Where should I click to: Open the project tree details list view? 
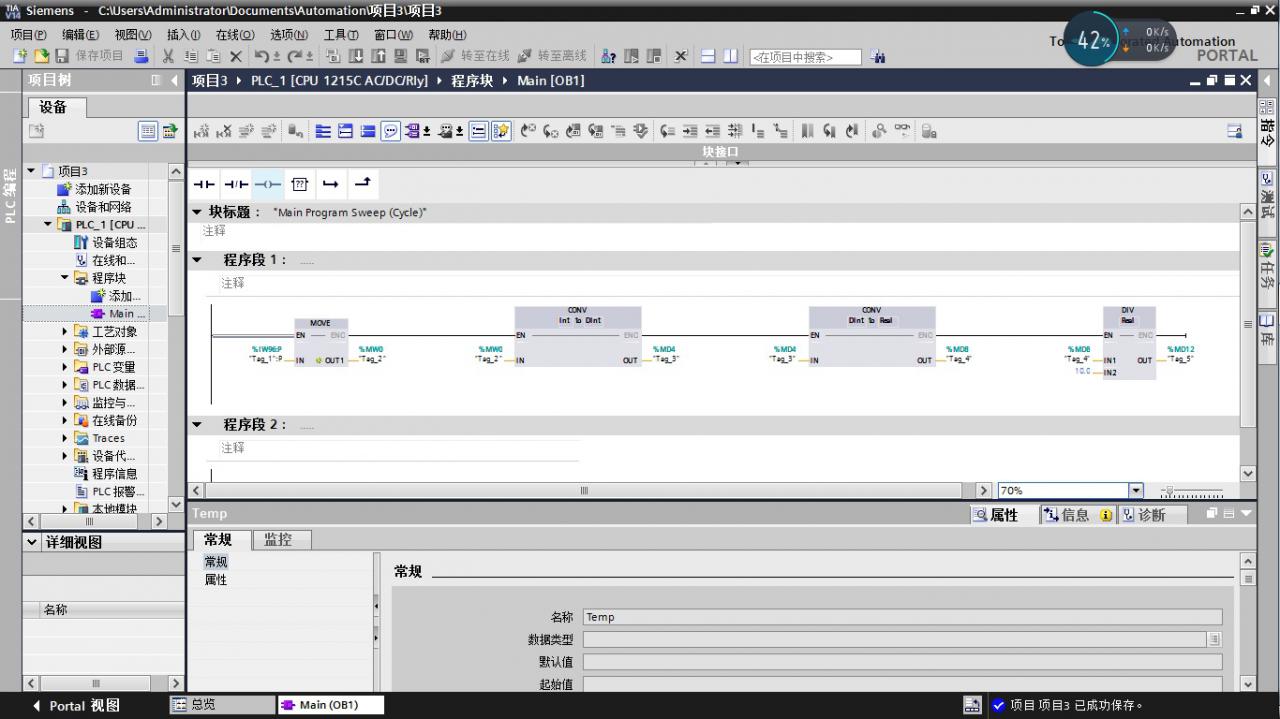[x=148, y=131]
